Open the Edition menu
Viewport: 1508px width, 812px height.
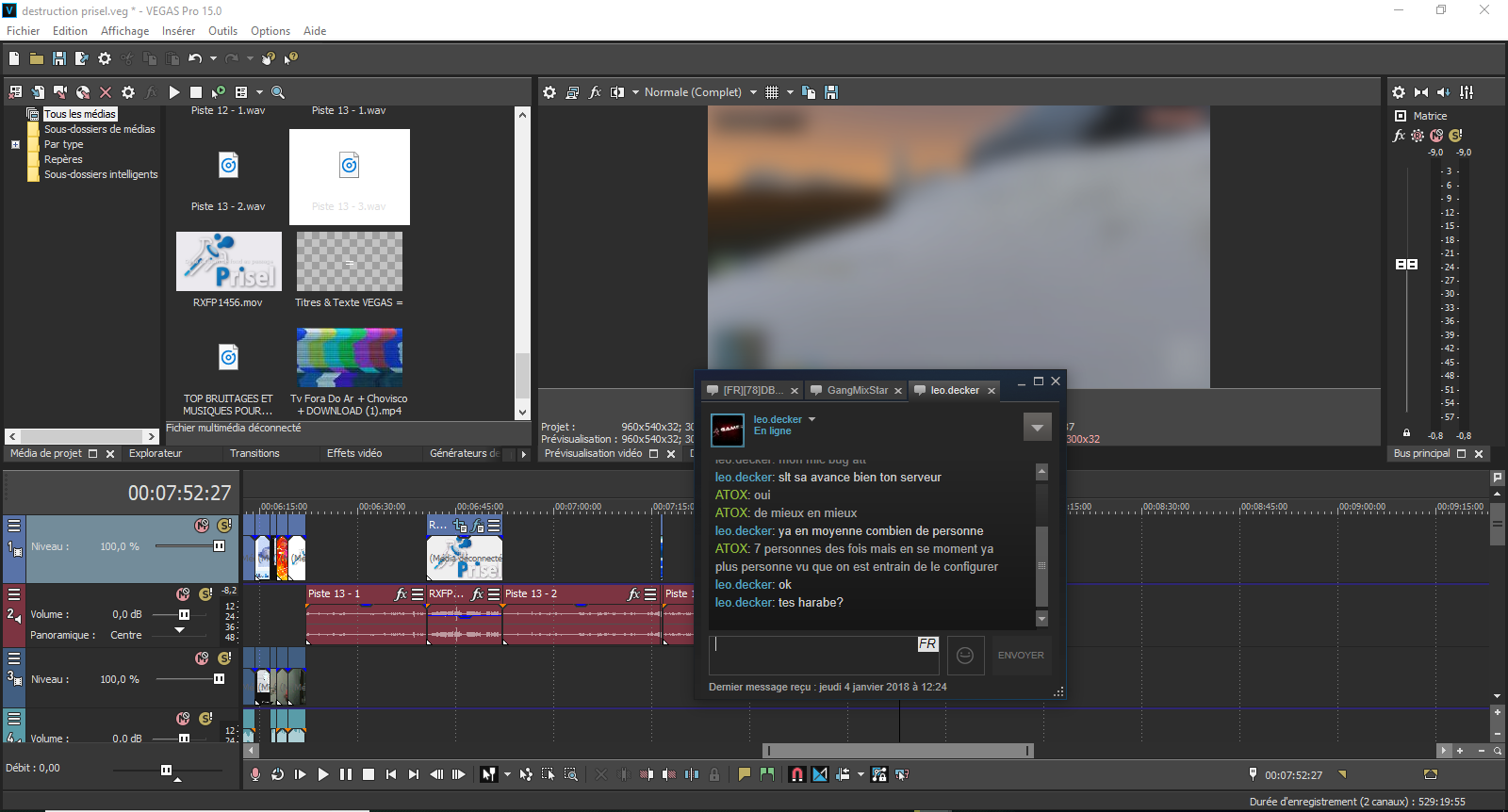[x=70, y=31]
